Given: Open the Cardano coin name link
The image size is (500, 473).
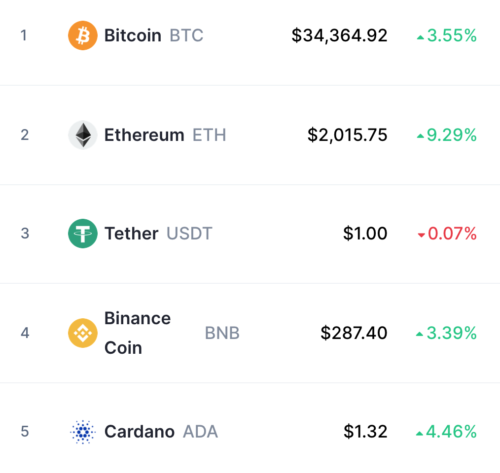Looking at the screenshot, I should 139,432.
